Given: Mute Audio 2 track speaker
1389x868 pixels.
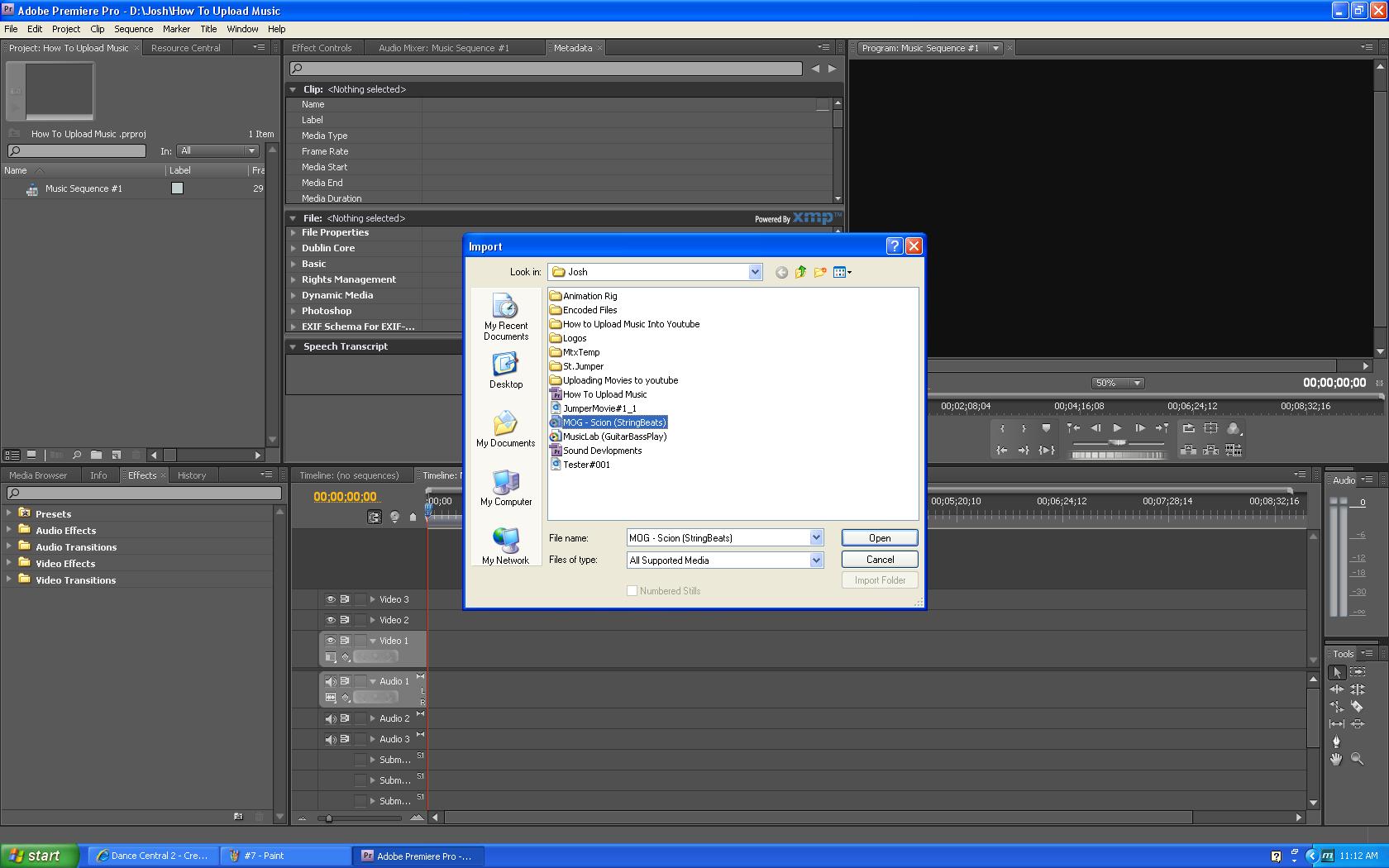Looking at the screenshot, I should [x=330, y=718].
